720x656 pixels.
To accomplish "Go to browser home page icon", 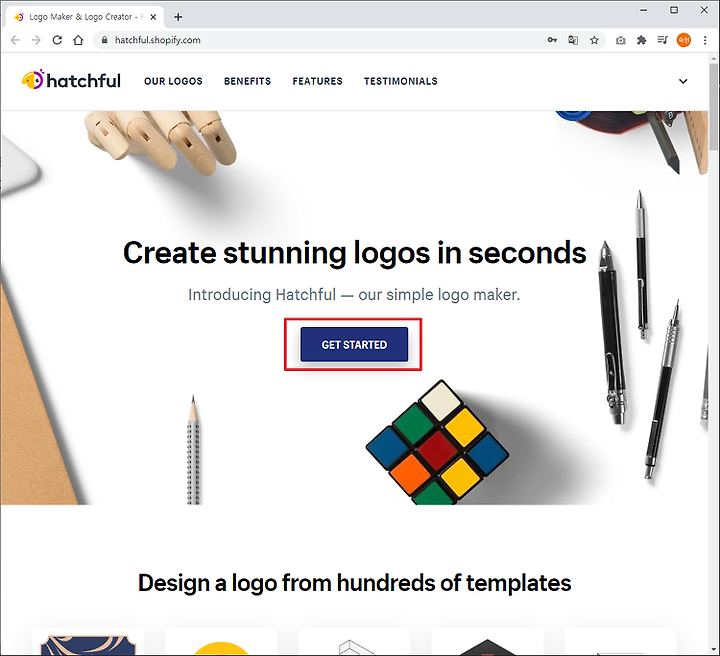I will pos(78,40).
